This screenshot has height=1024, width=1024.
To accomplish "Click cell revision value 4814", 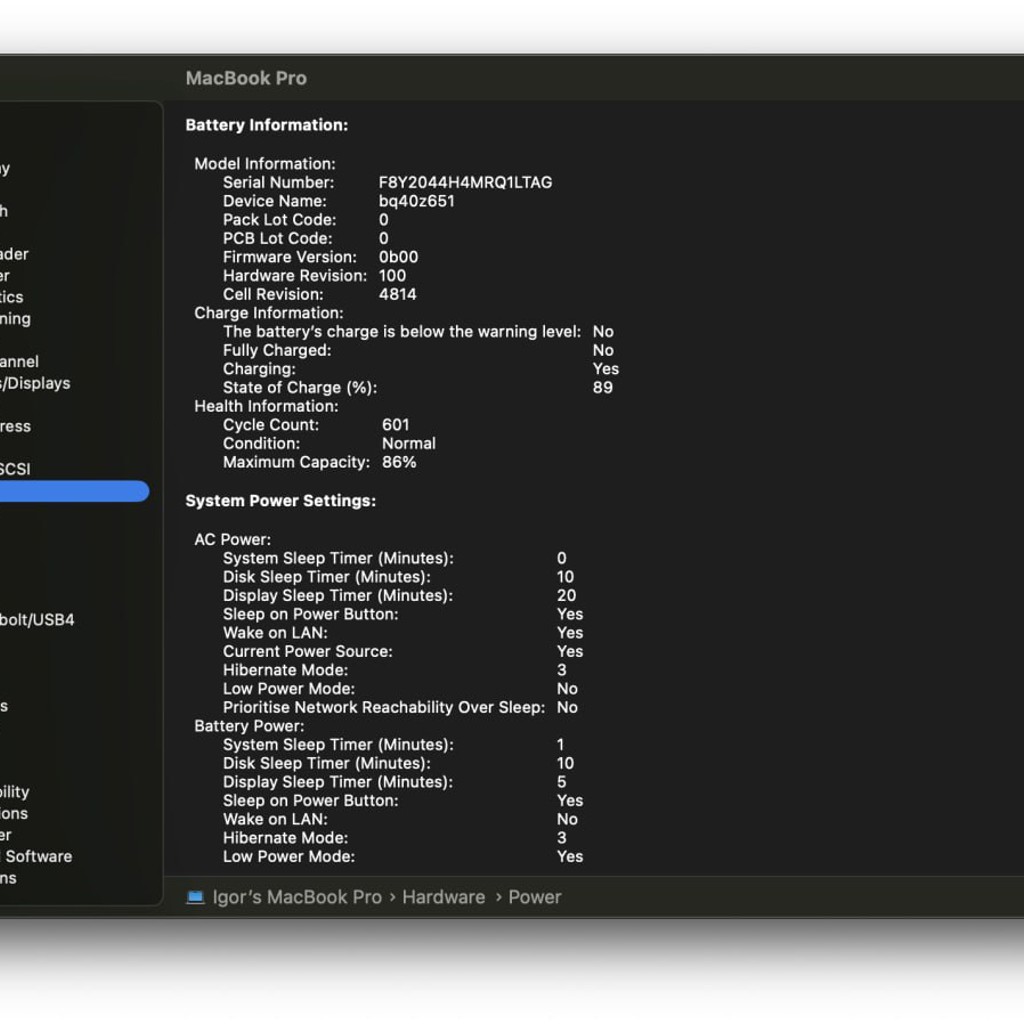I will coord(398,294).
